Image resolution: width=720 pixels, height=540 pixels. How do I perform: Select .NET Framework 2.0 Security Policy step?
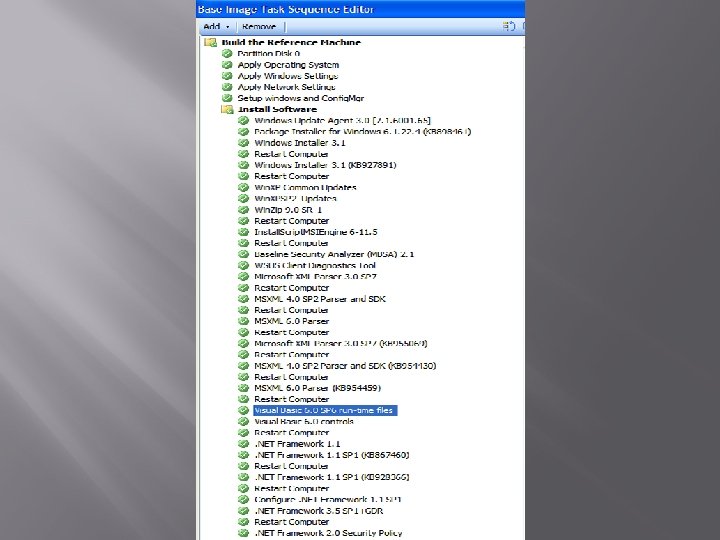(328, 533)
